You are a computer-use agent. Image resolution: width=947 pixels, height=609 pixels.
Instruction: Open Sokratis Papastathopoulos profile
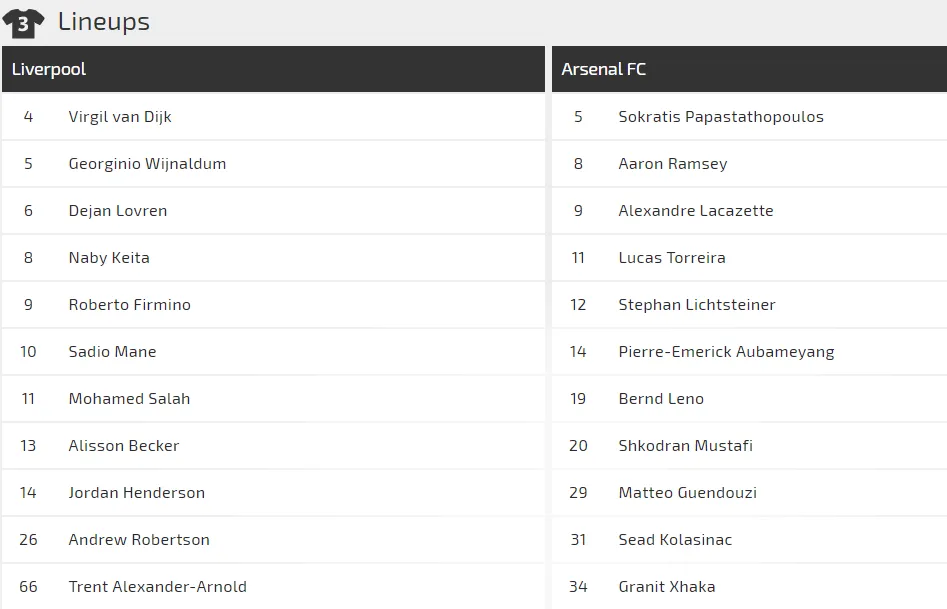coord(721,117)
